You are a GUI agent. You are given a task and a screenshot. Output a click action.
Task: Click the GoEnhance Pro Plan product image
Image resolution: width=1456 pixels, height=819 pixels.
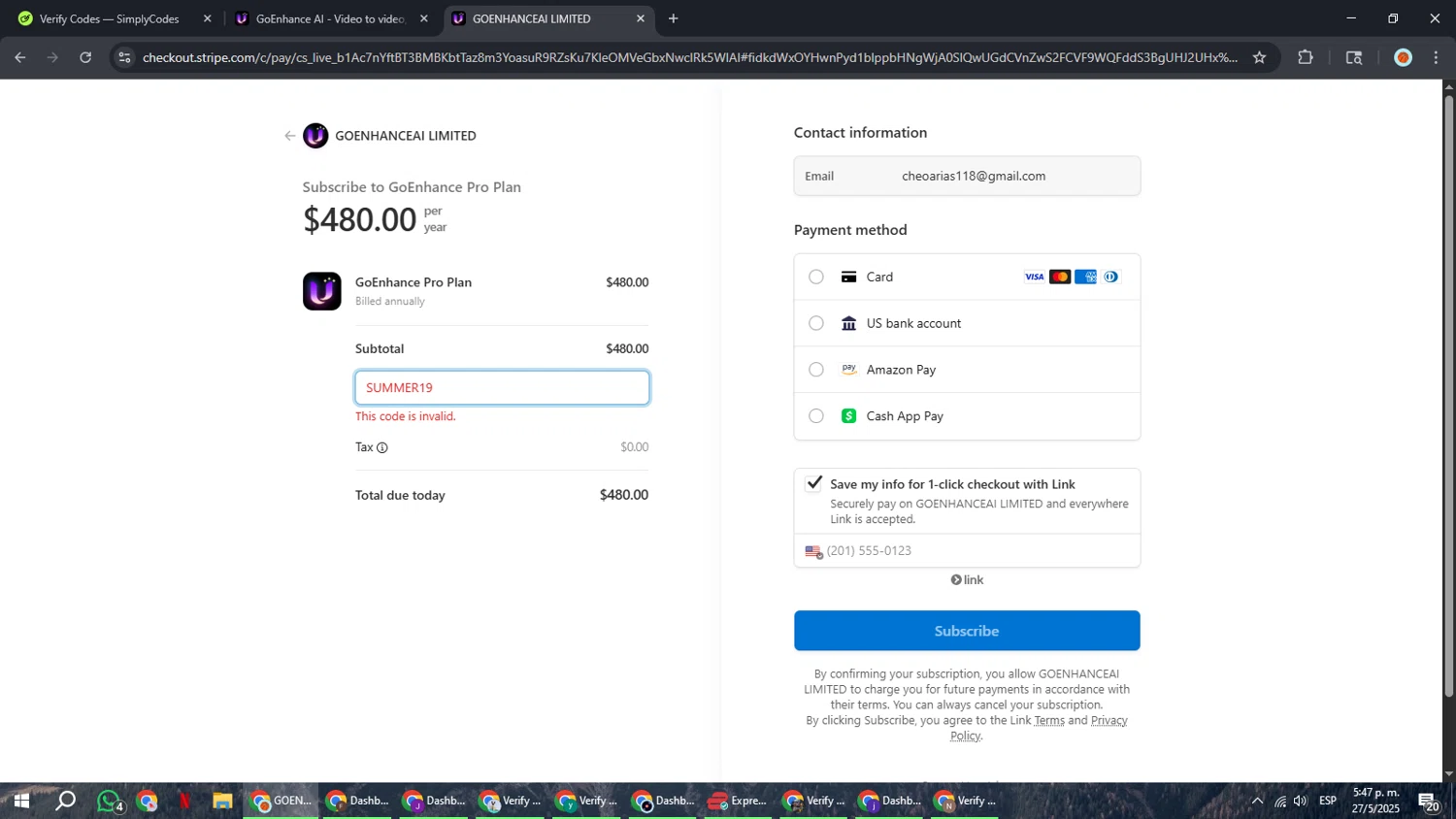322,291
